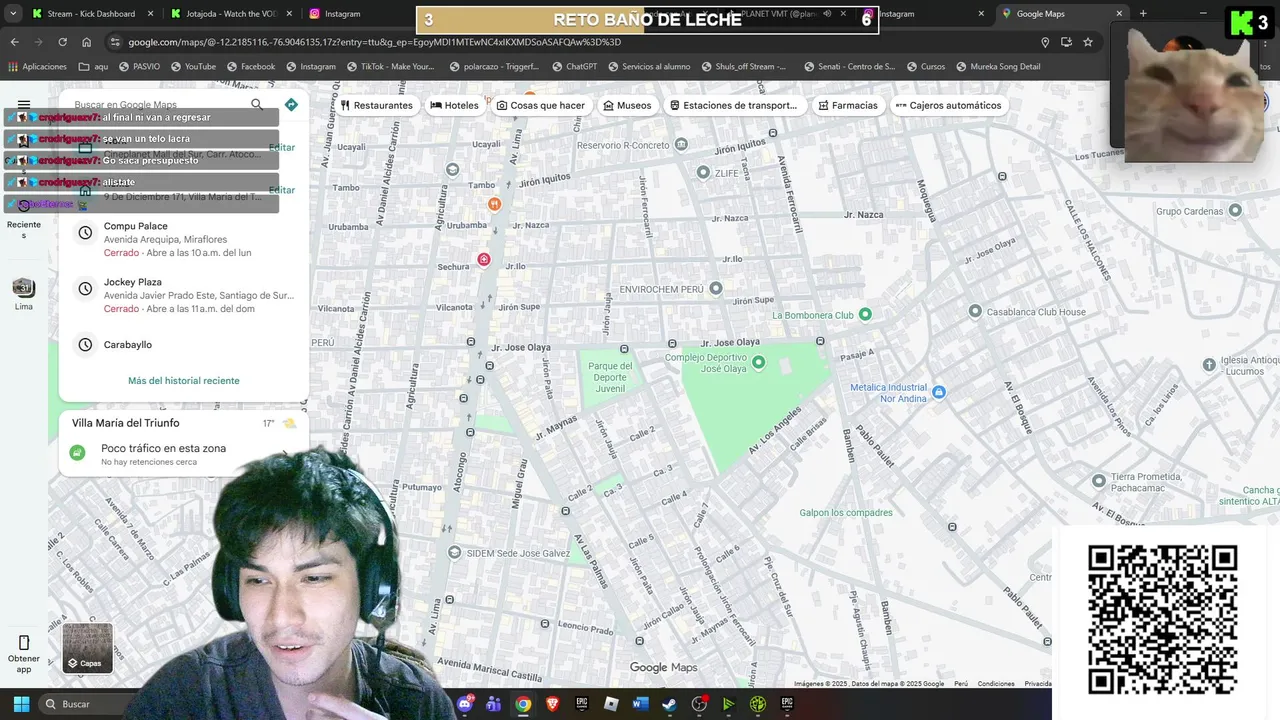Open Jockey Plaza recent search entry
Screen dimensions: 1280x720
tap(184, 295)
